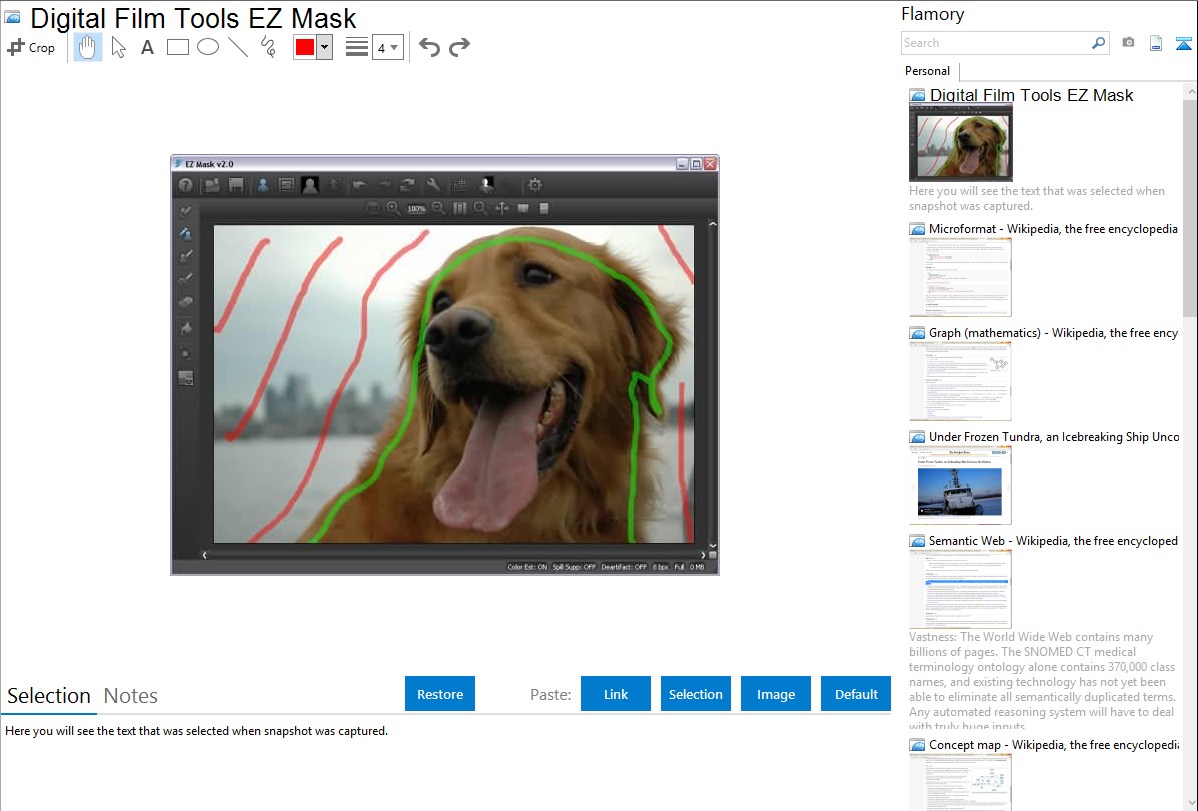This screenshot has width=1198, height=811.
Task: Click the Paste Default button
Action: coord(856,694)
